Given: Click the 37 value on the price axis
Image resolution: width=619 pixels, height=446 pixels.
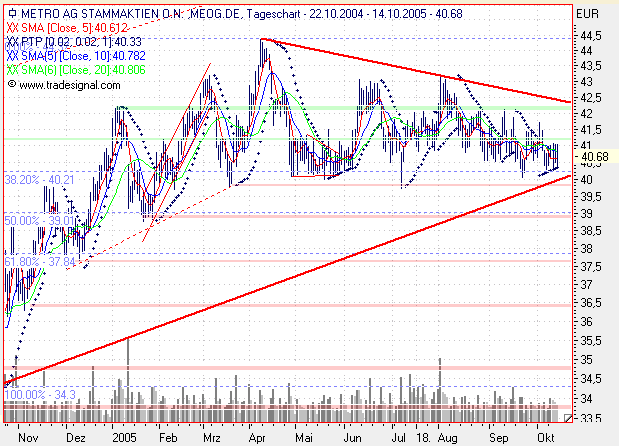Looking at the screenshot, I should click(x=587, y=284).
